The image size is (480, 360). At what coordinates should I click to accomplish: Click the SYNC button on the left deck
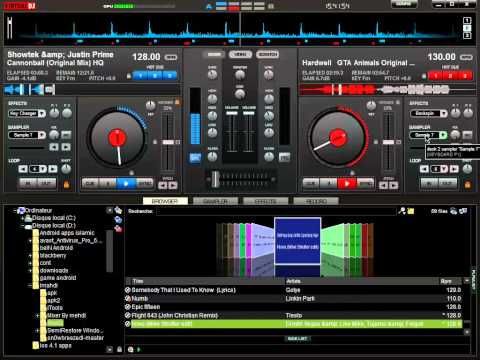pyautogui.click(x=145, y=184)
